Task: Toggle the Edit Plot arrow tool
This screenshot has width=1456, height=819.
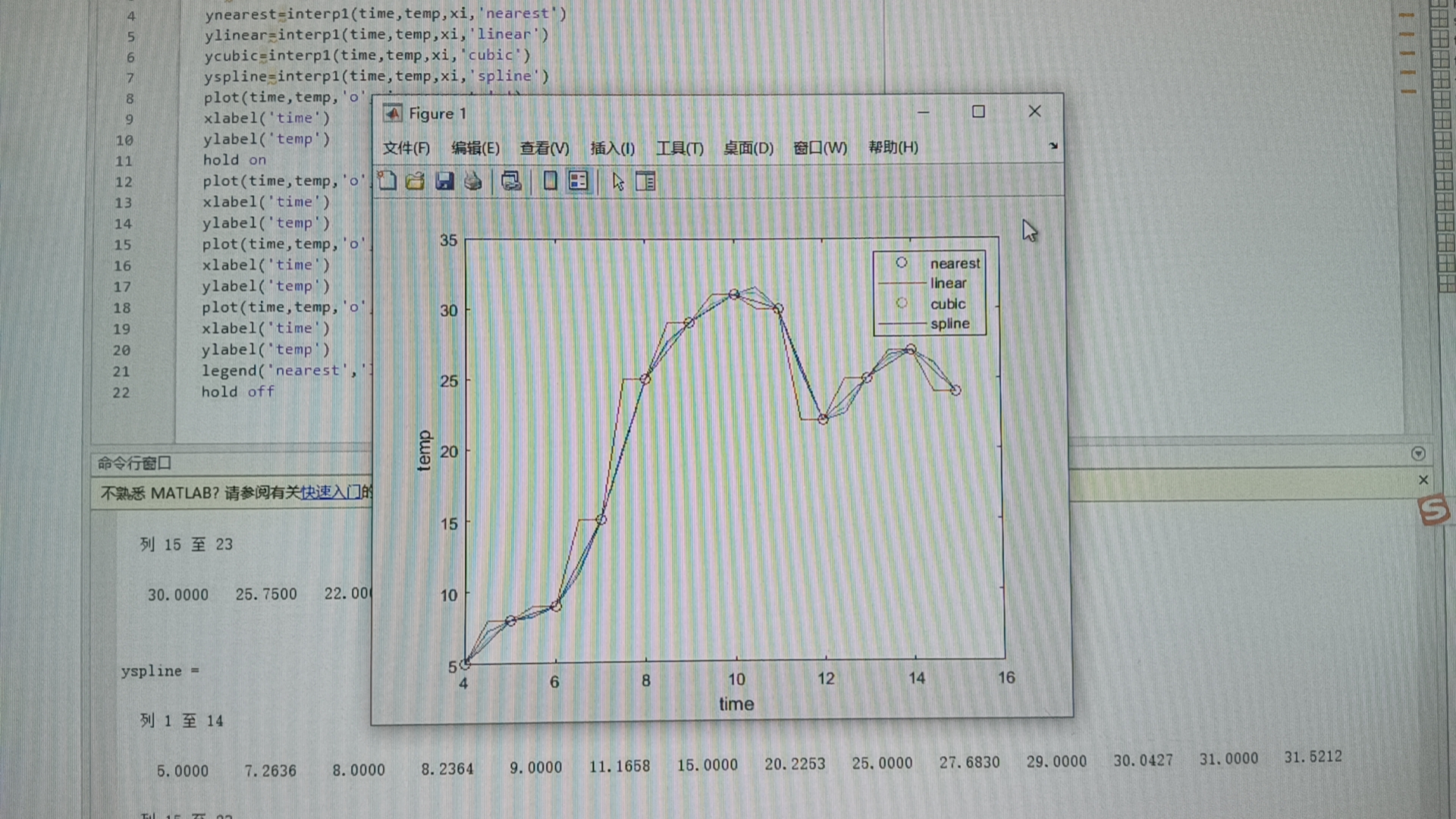Action: 618,181
